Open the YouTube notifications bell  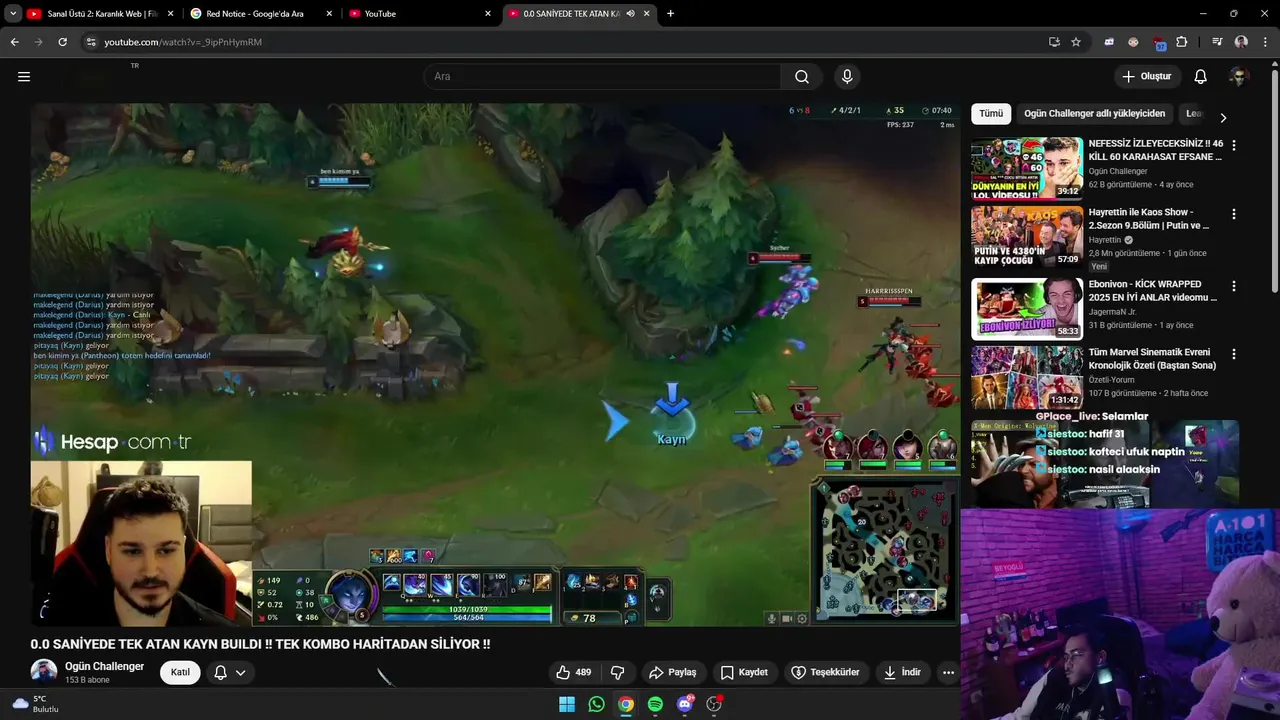(1201, 76)
